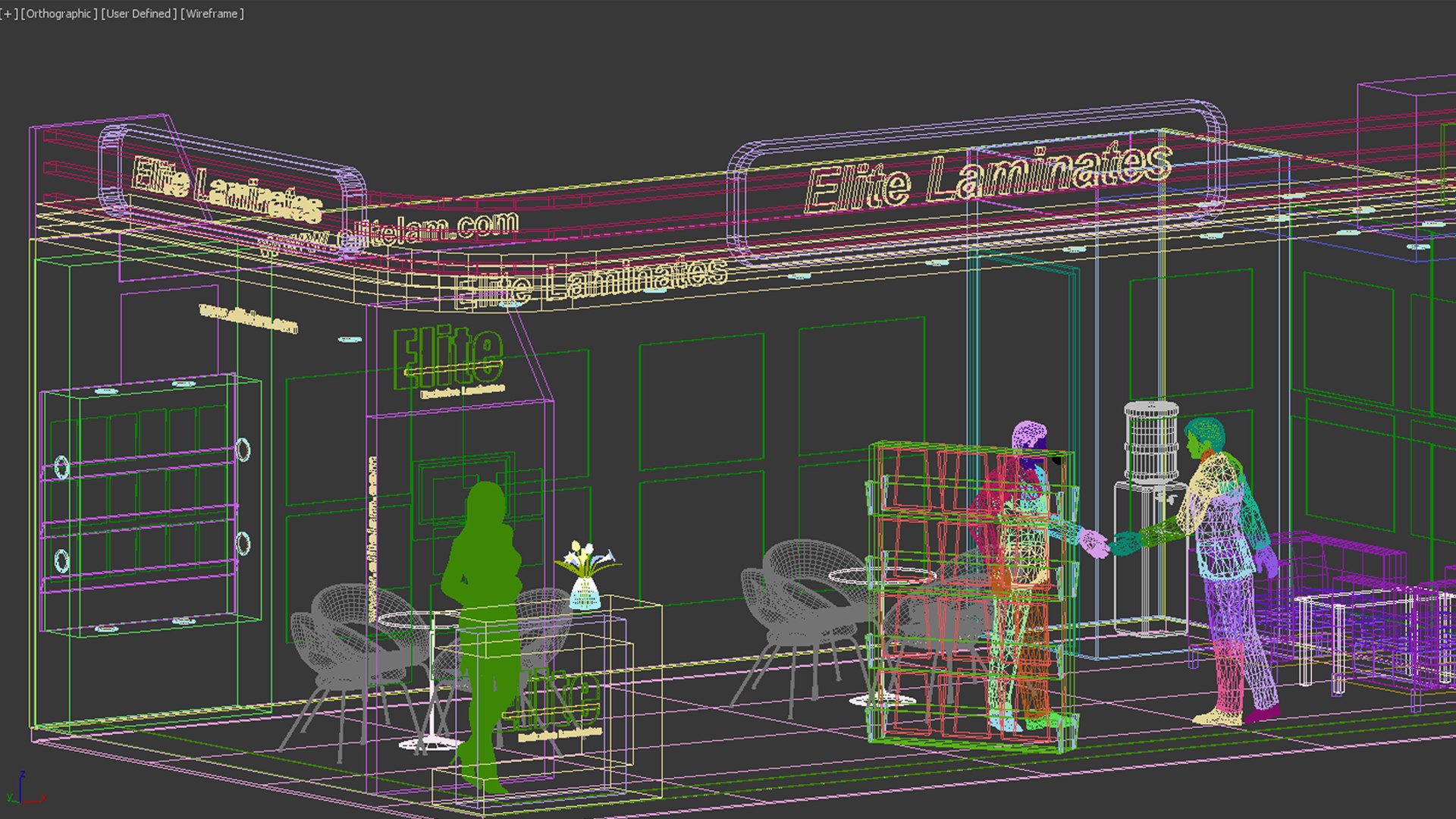Click the User Defined viewport label
Viewport: 1456px width, 819px height.
pyautogui.click(x=139, y=14)
